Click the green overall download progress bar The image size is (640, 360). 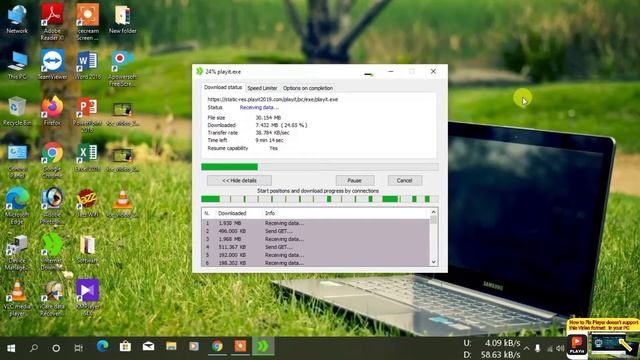[x=320, y=167]
